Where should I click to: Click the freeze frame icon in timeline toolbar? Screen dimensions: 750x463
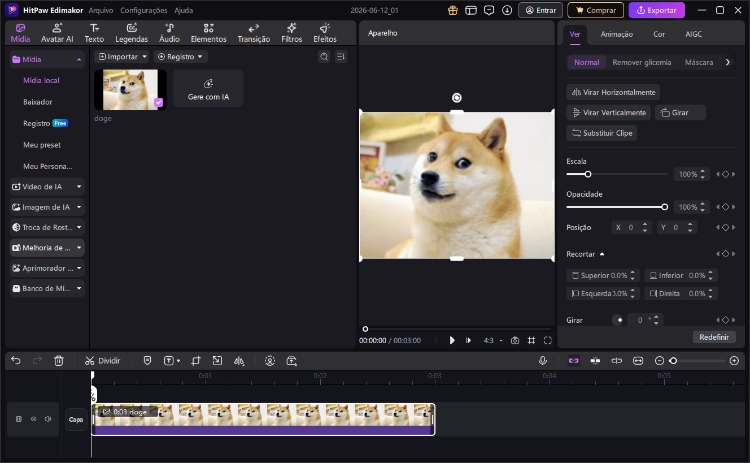click(291, 361)
